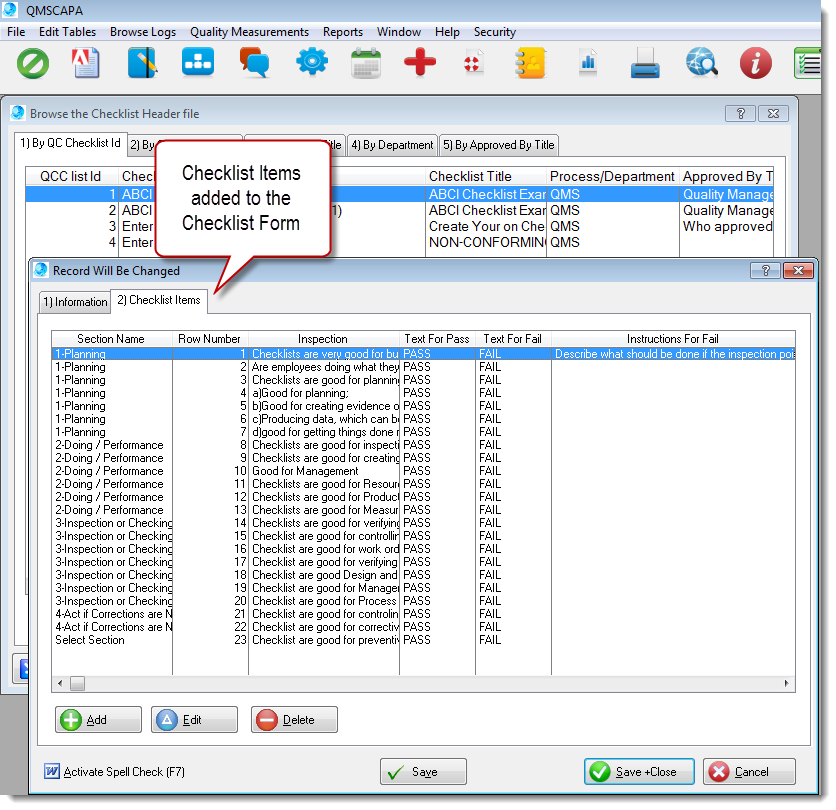The width and height of the screenshot is (836, 810).
Task: Select the first Checklist Items row
Action: coord(300,352)
